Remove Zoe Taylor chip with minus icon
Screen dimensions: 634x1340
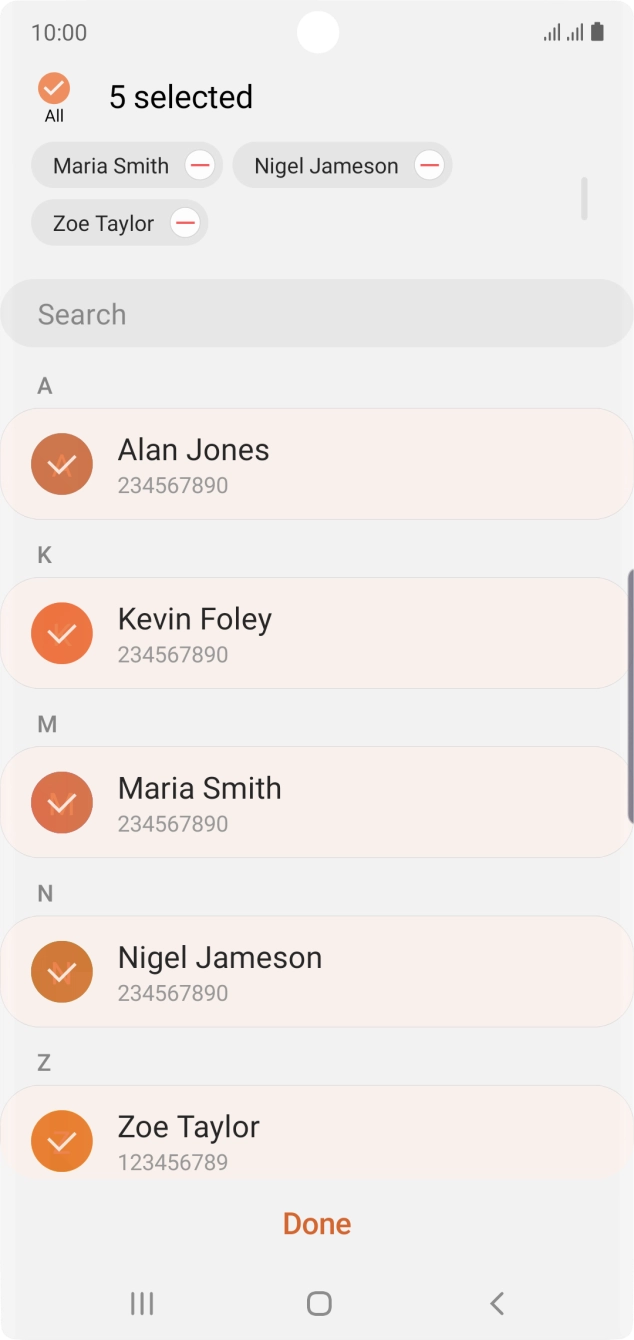click(185, 223)
